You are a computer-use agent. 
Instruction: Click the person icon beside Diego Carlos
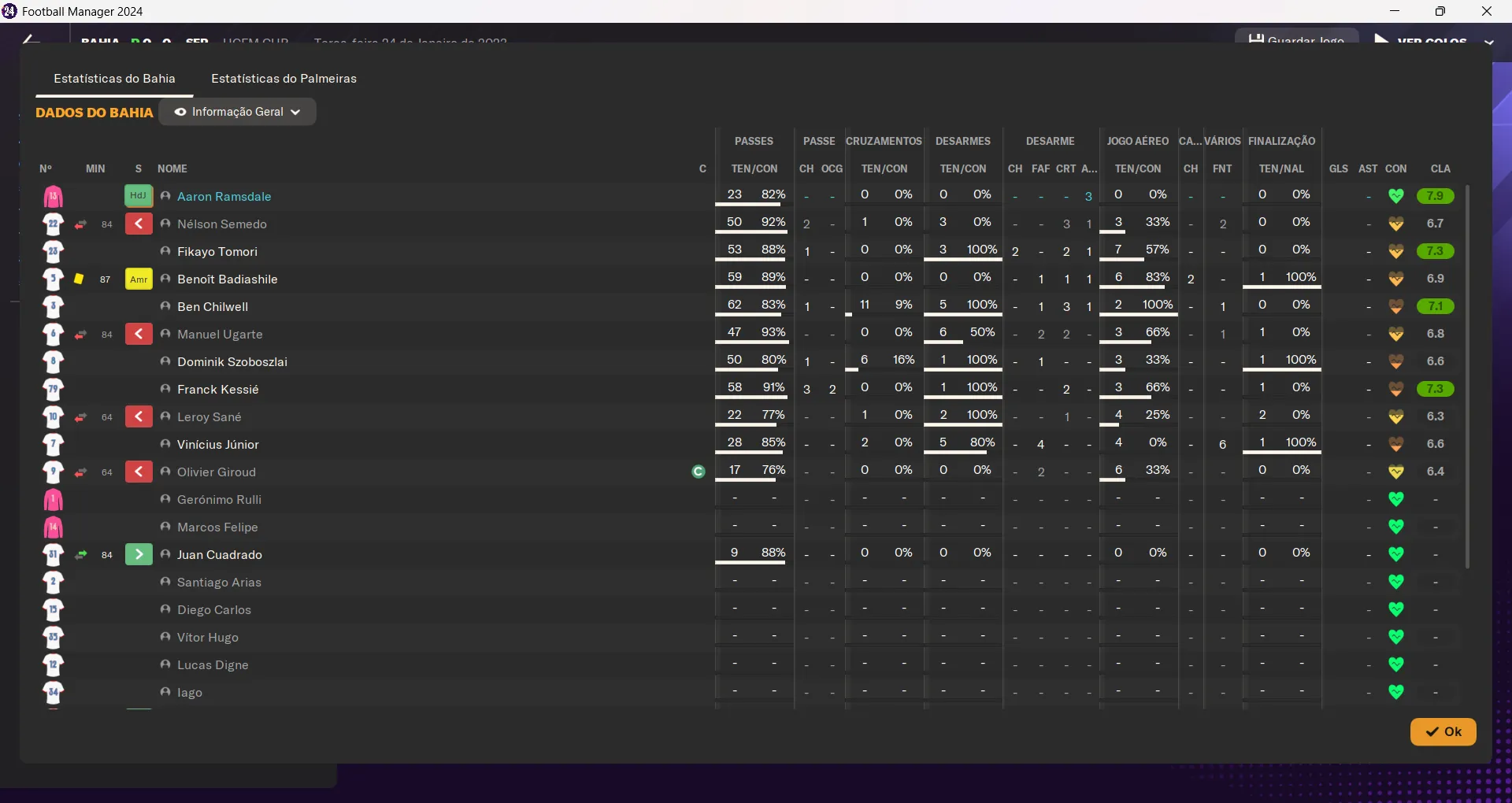(x=165, y=609)
